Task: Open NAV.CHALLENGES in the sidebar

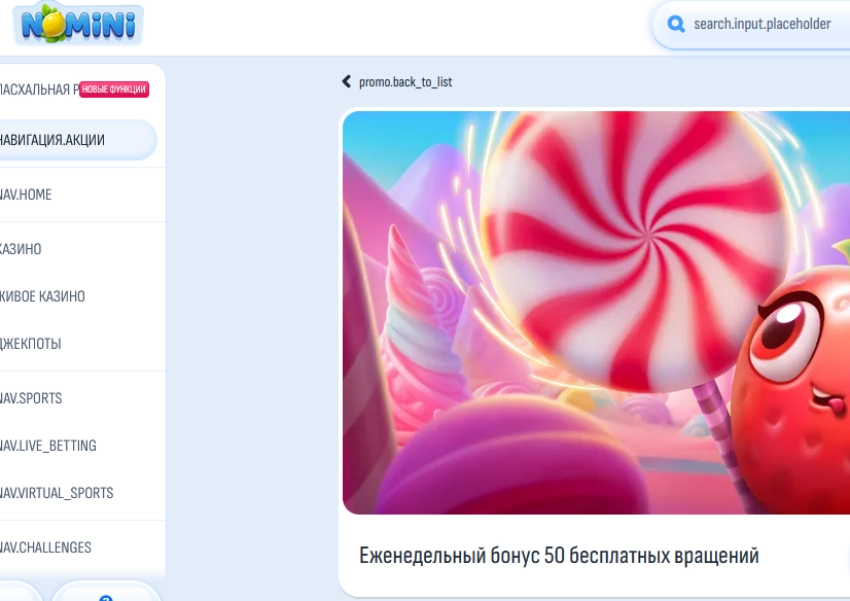Action: (x=46, y=547)
